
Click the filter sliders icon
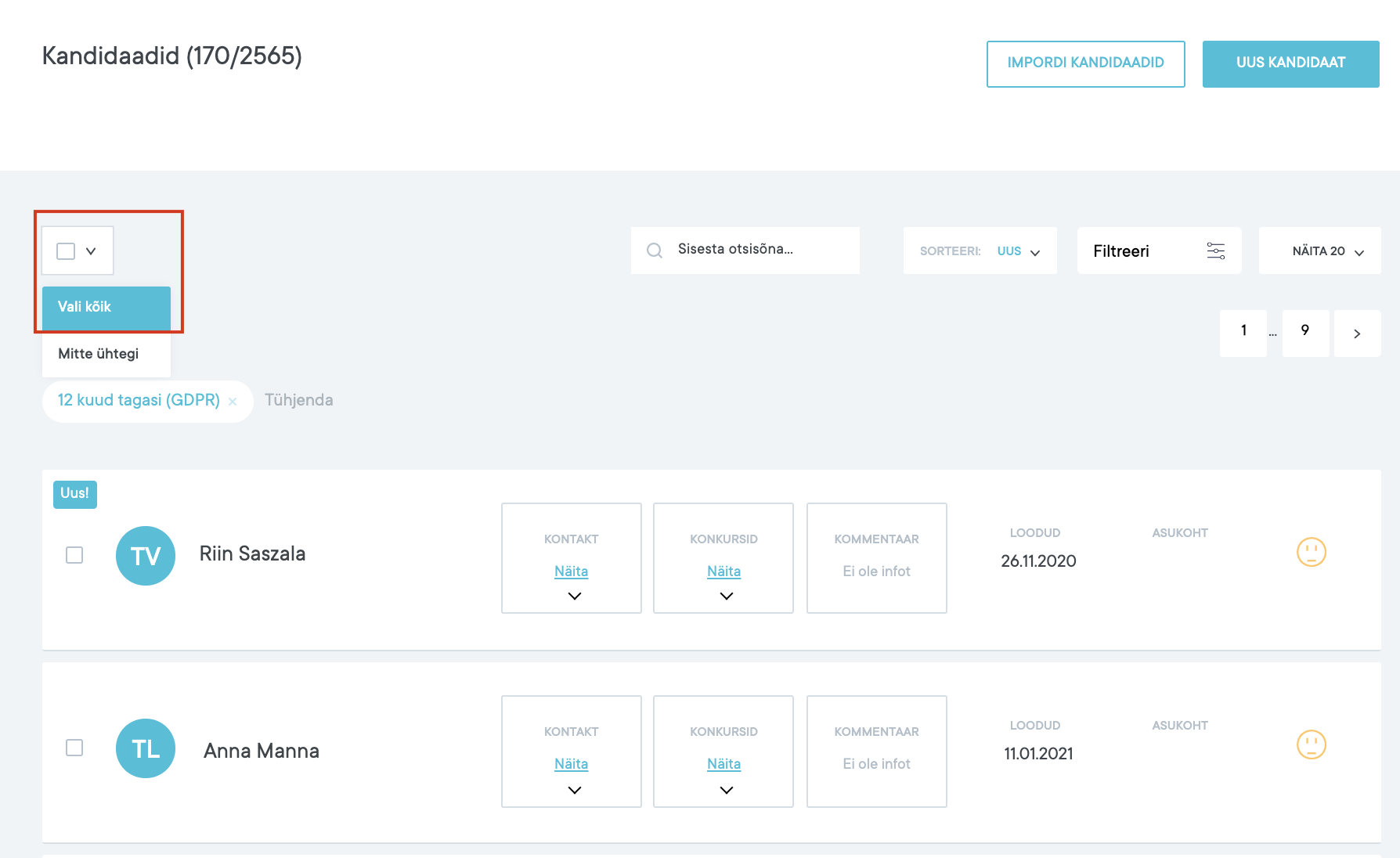[1215, 251]
